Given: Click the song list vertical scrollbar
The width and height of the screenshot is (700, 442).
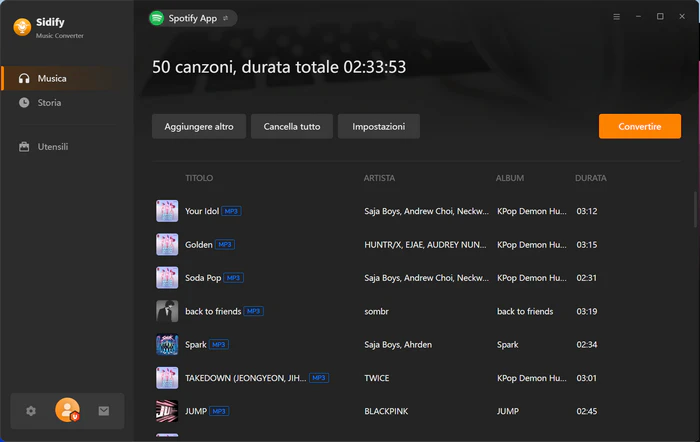Looking at the screenshot, I should (695, 210).
